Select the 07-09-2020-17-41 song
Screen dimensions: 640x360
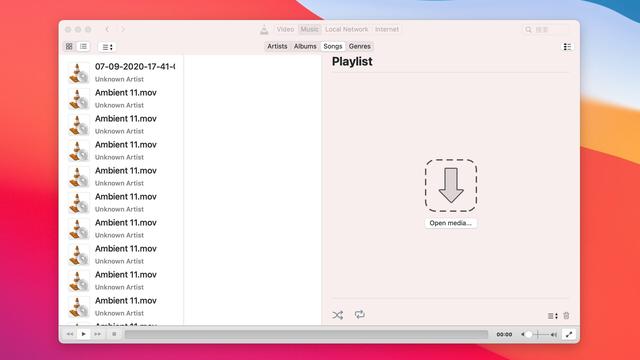pos(122,72)
